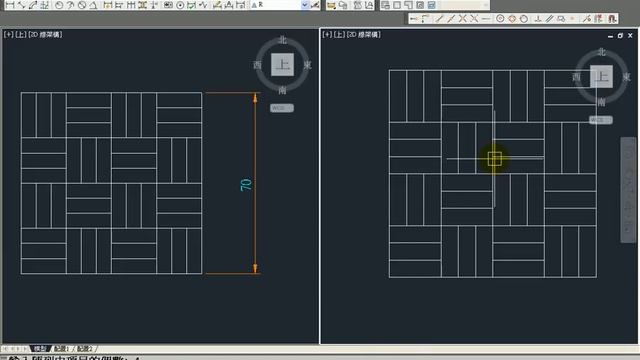Select the Continue dimension tool
Screen dimensions: 640x360
pos(131,5)
